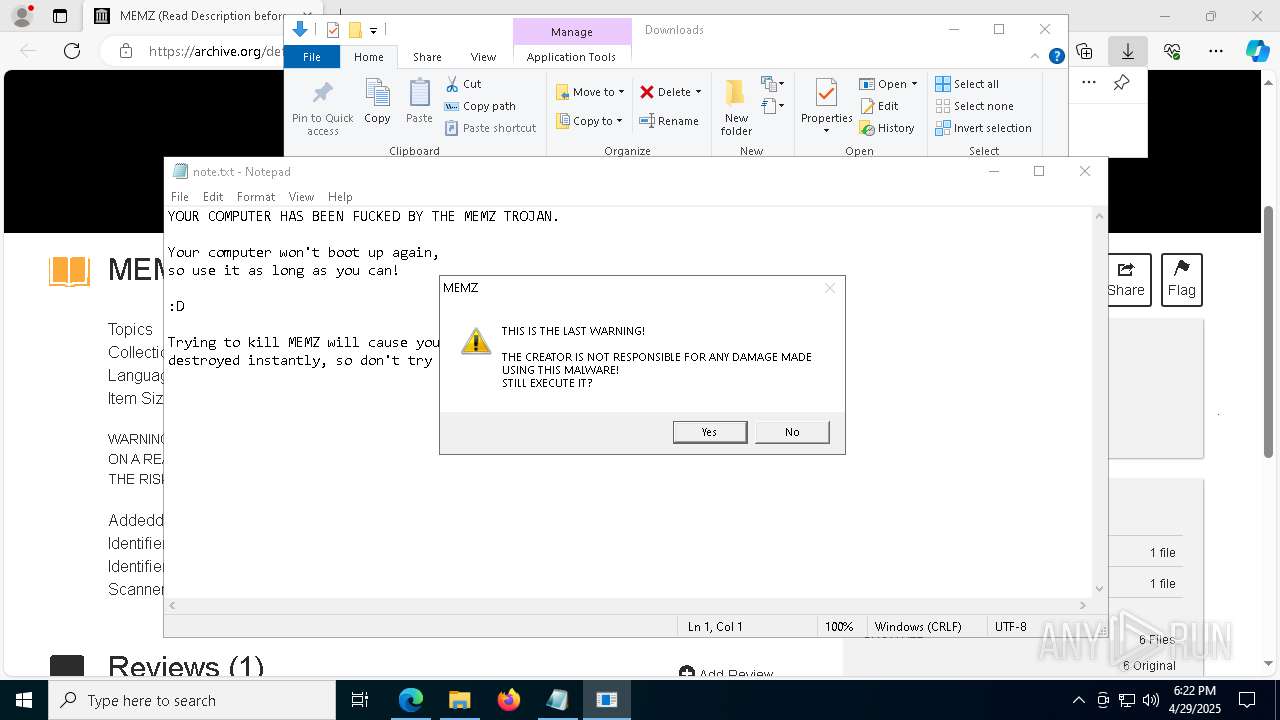Click No in the MEMZ warning dialog
The height and width of the screenshot is (720, 1280).
(792, 432)
